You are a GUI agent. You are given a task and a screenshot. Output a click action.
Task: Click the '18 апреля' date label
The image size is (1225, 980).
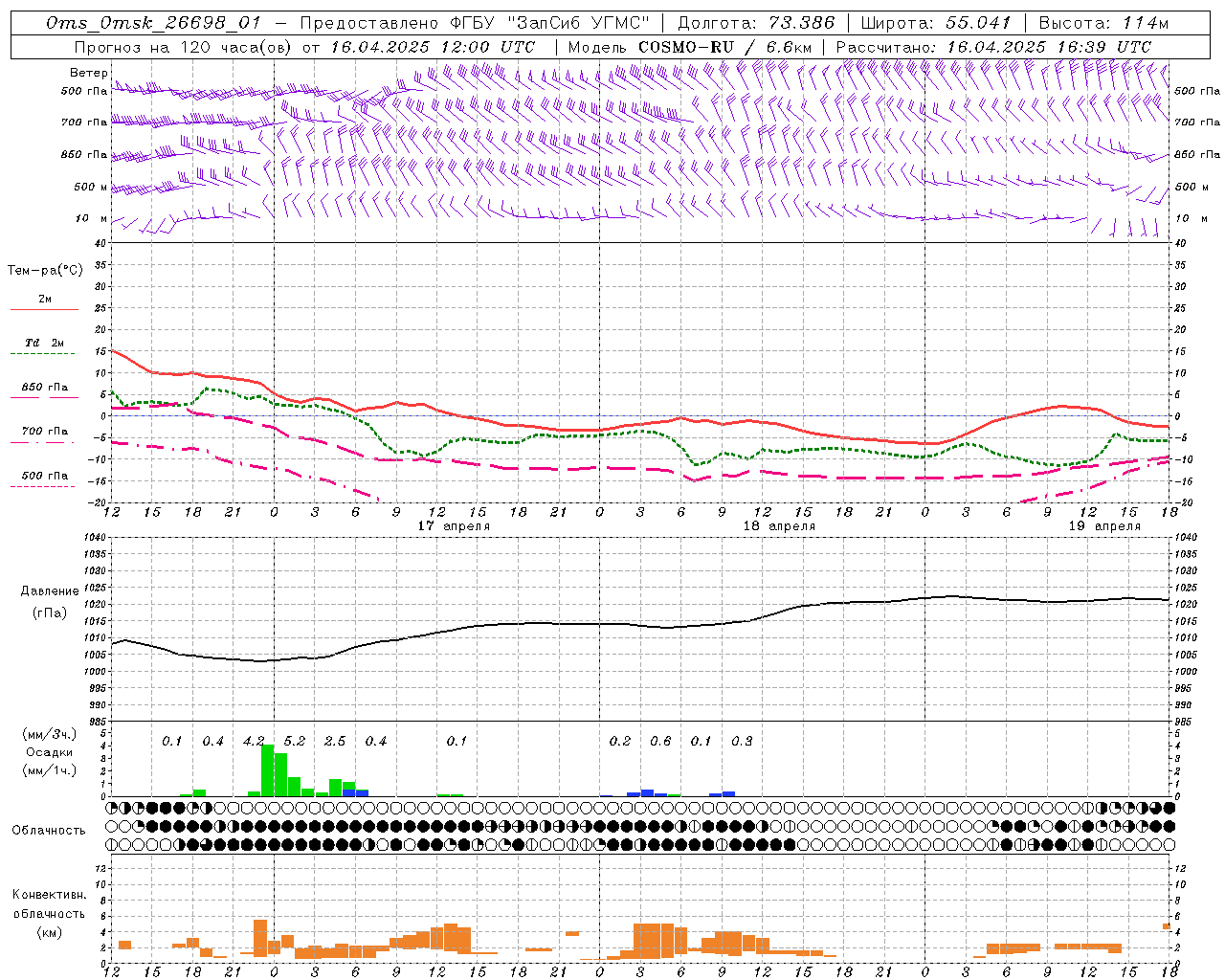[779, 526]
